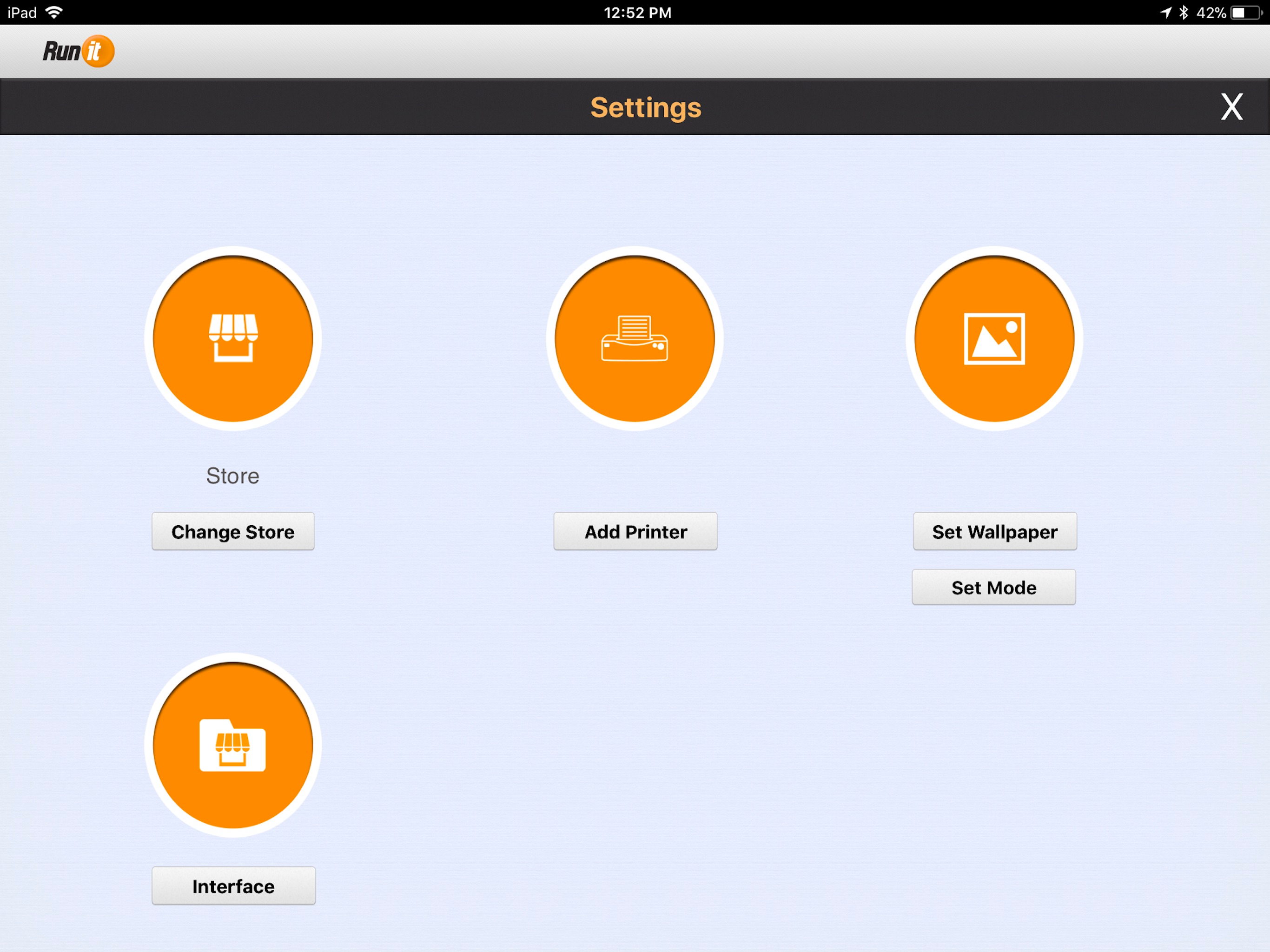
Task: Tap the orange wallpaper picture icon
Action: tap(994, 338)
